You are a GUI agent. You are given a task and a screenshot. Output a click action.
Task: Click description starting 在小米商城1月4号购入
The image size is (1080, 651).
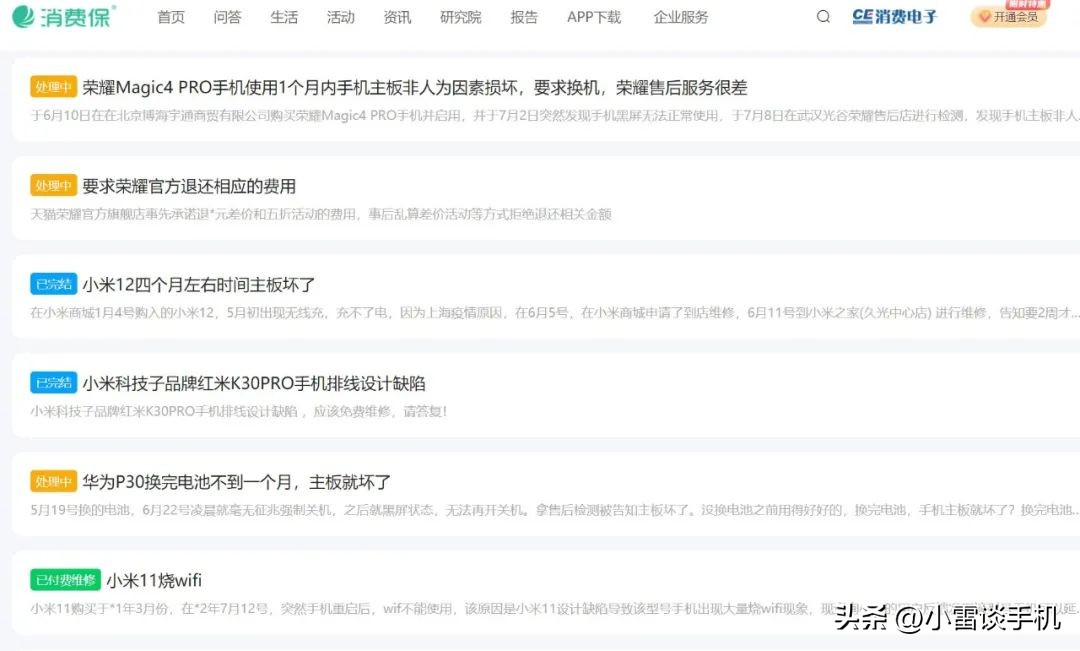pos(554,313)
